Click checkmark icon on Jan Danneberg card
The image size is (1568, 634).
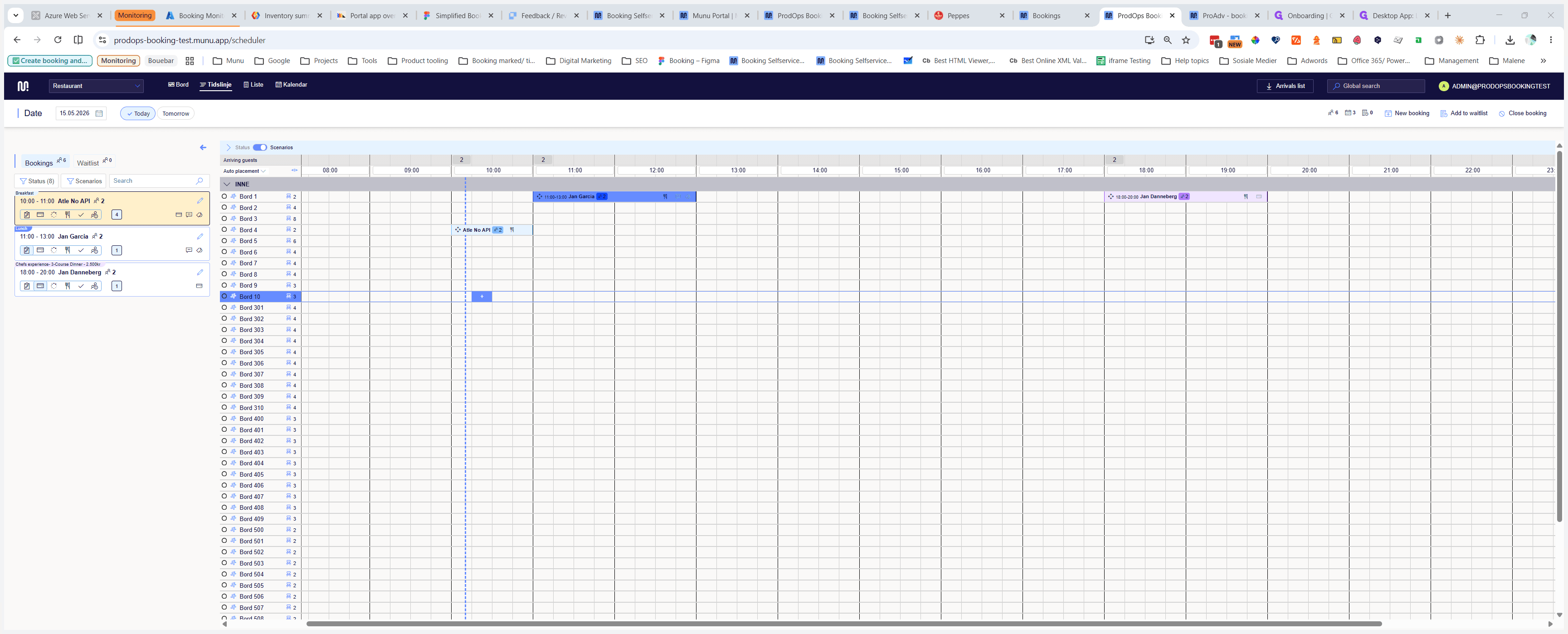(81, 286)
